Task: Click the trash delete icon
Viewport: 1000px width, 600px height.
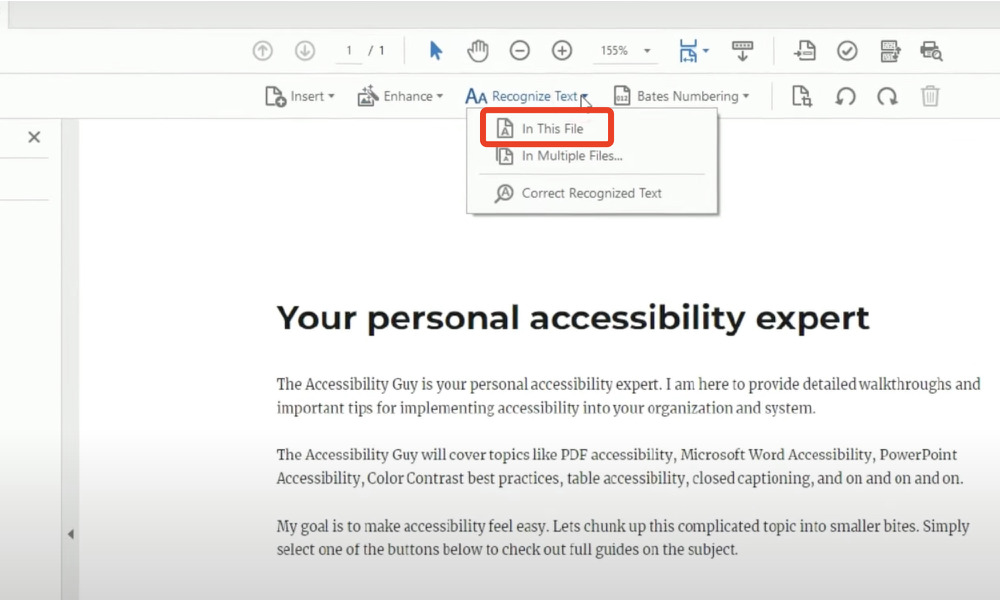Action: coord(930,96)
